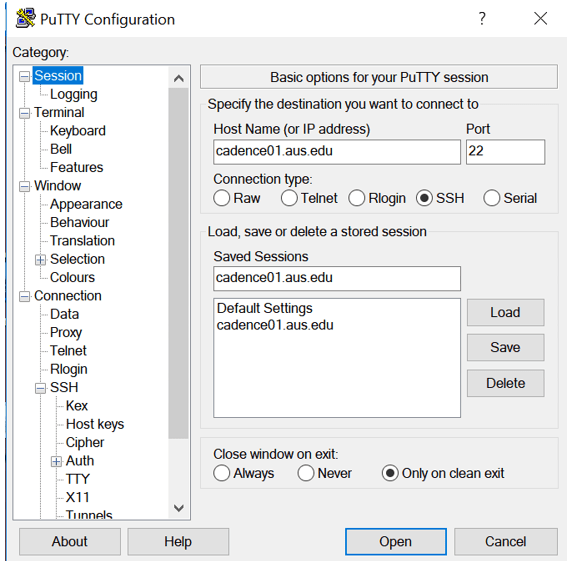This screenshot has width=578, height=571.
Task: Open the Proxy category
Action: coord(66,332)
